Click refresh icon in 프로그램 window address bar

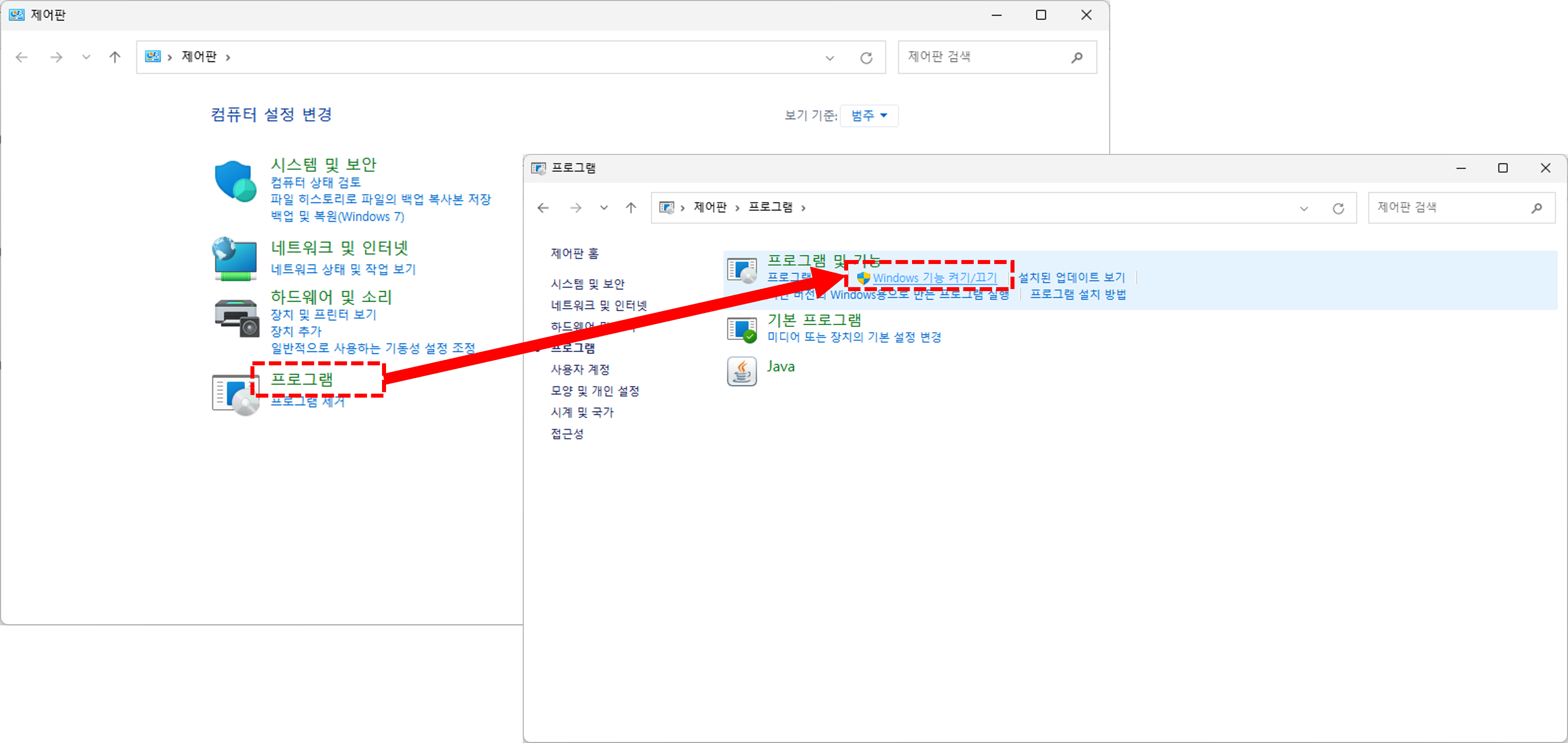1338,209
